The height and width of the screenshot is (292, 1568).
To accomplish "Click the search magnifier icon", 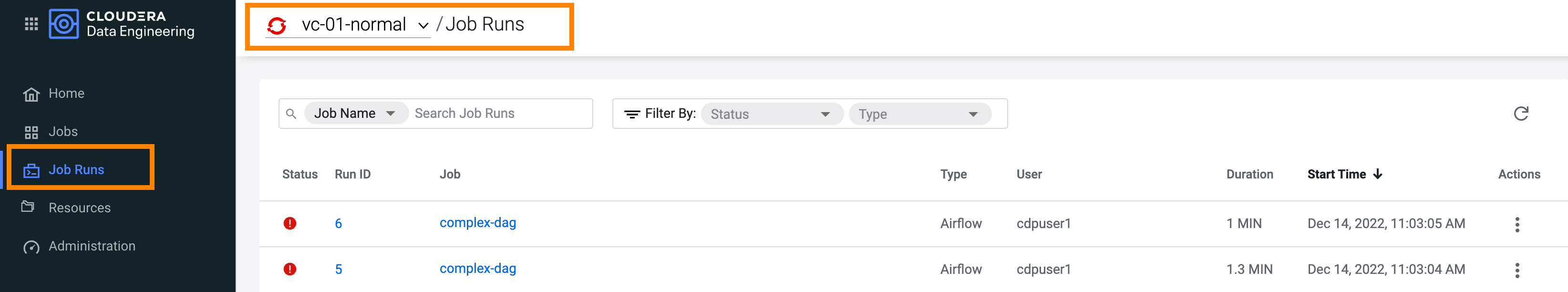I will pyautogui.click(x=291, y=114).
